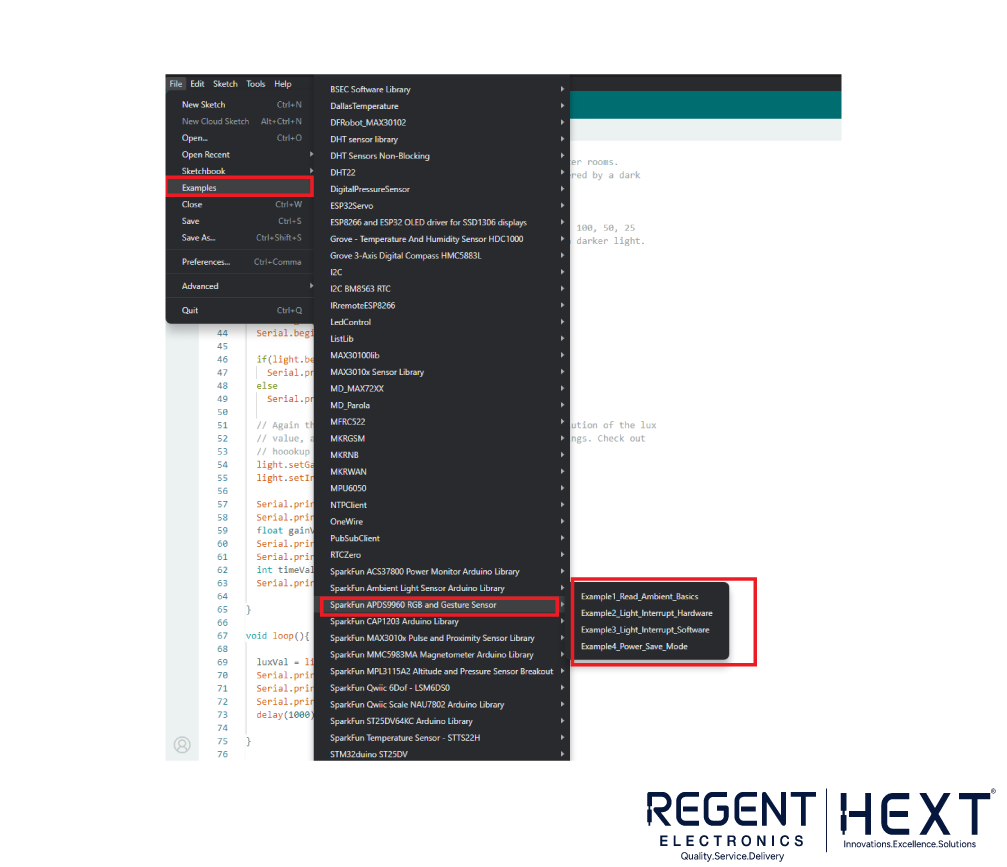Select MD_MAX72XX entry
1007x867 pixels.
click(x=442, y=389)
